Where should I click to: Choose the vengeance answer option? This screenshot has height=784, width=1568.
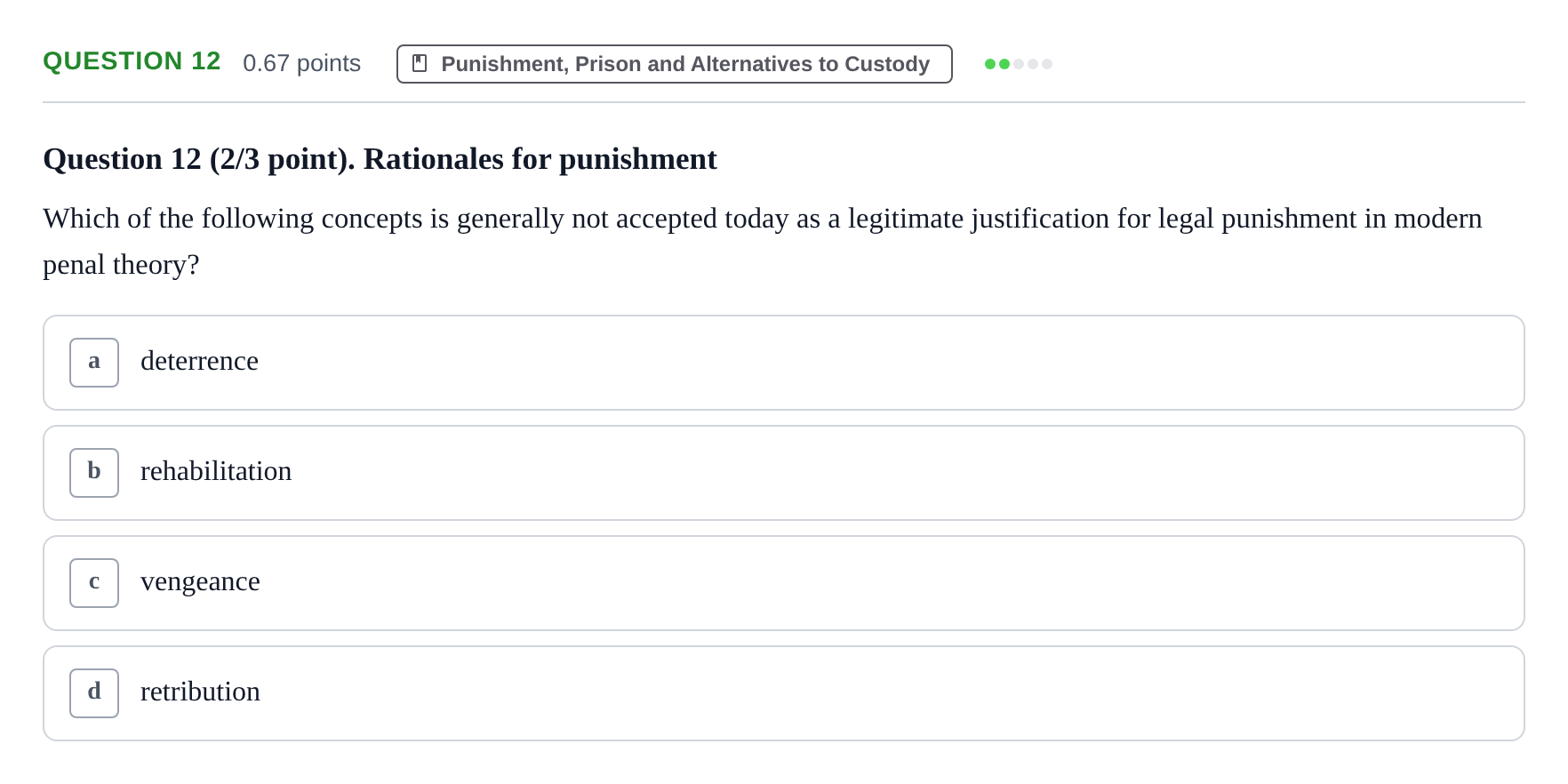(784, 583)
